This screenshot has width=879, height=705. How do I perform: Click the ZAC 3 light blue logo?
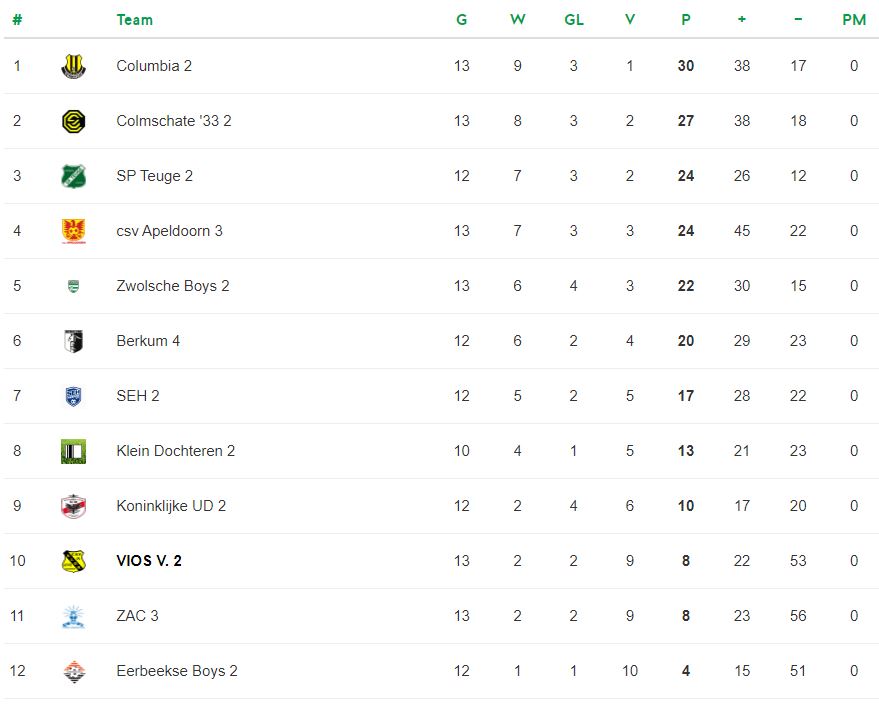pos(73,616)
